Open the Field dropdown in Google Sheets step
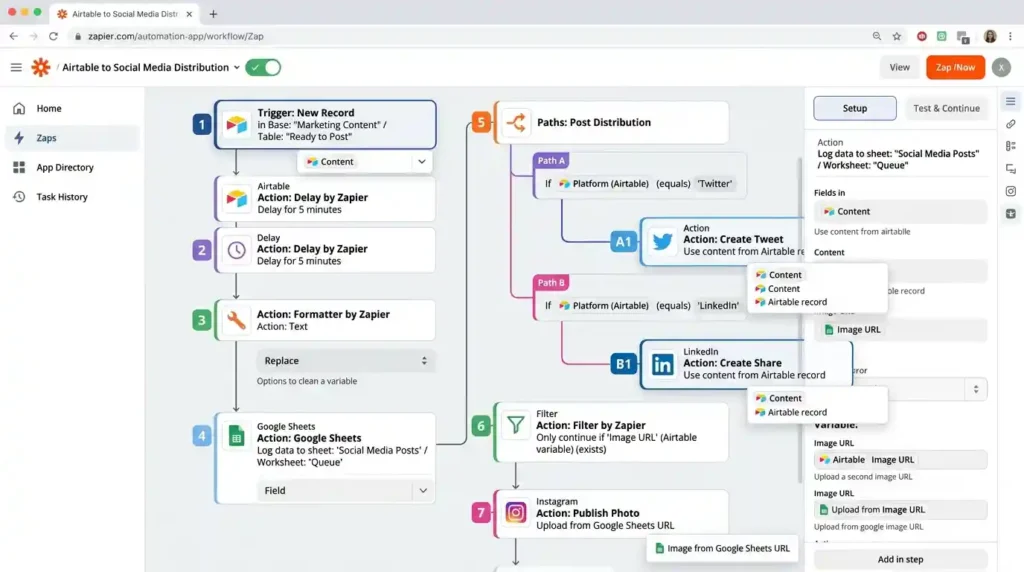The height and width of the screenshot is (572, 1024). (345, 490)
